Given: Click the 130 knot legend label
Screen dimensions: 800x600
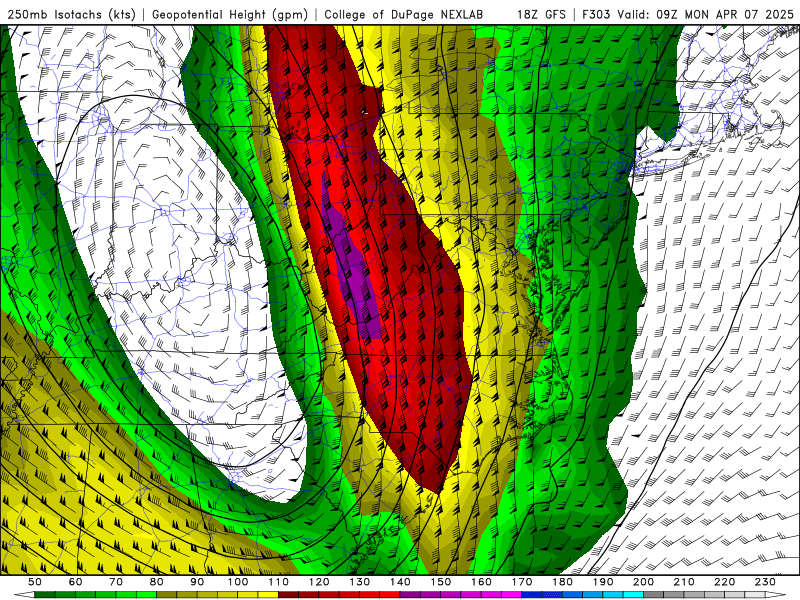Looking at the screenshot, I should (360, 582).
